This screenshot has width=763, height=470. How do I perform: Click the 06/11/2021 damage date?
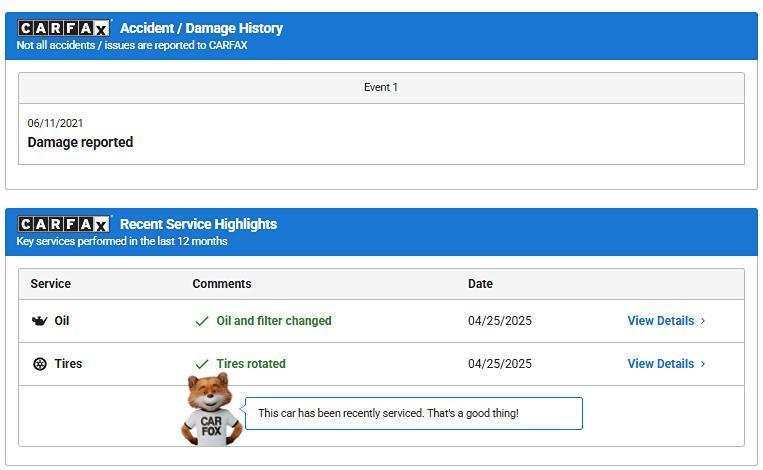(x=55, y=123)
